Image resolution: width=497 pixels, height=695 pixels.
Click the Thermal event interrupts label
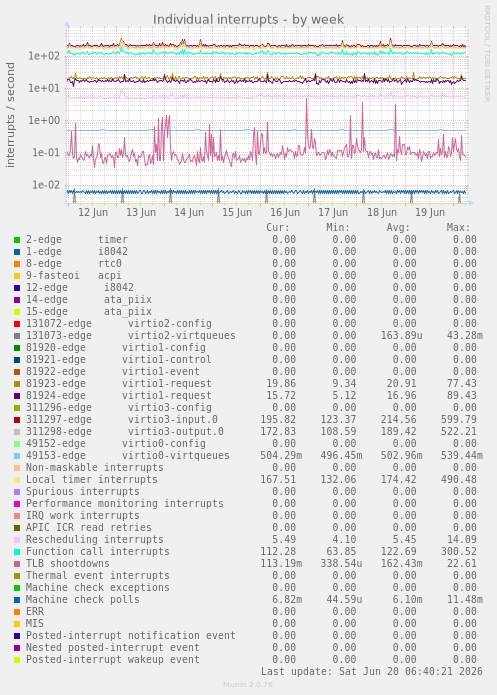pos(98,576)
